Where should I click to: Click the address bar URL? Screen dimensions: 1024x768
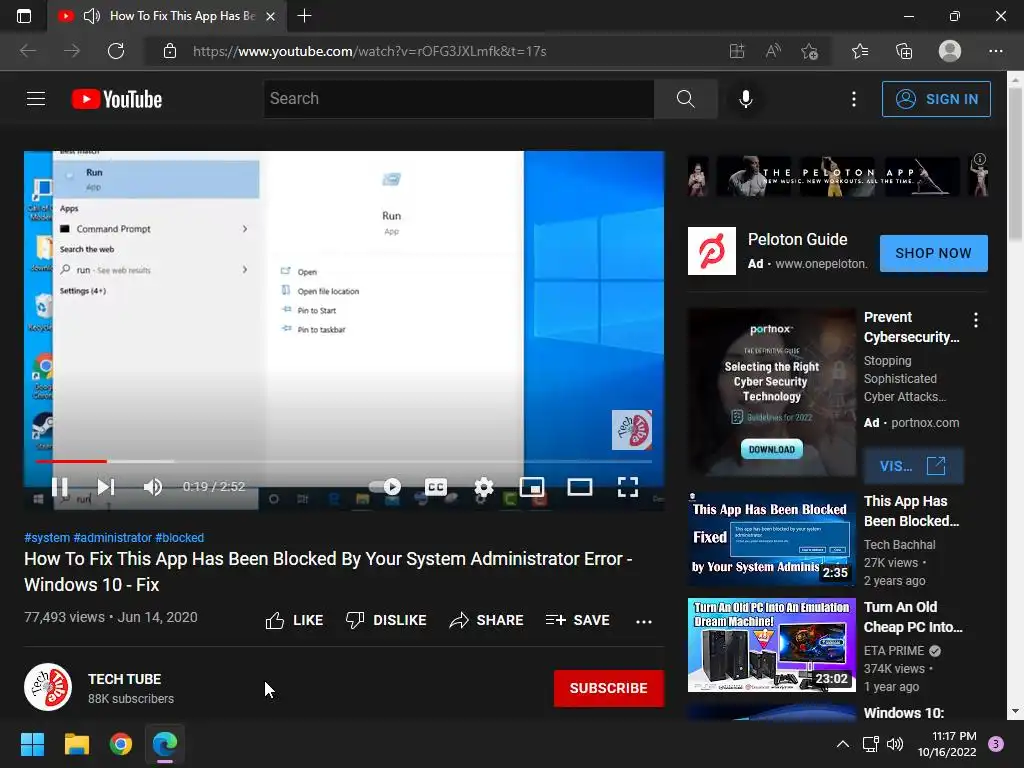[x=370, y=51]
